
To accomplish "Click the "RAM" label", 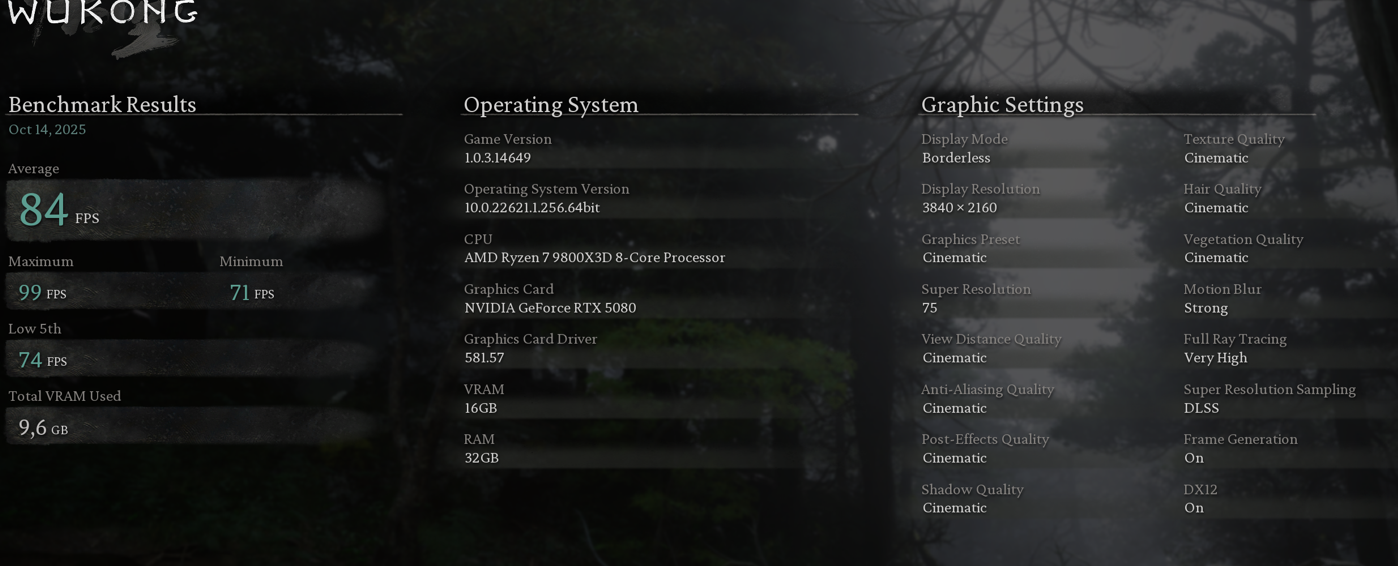I will click(x=479, y=439).
